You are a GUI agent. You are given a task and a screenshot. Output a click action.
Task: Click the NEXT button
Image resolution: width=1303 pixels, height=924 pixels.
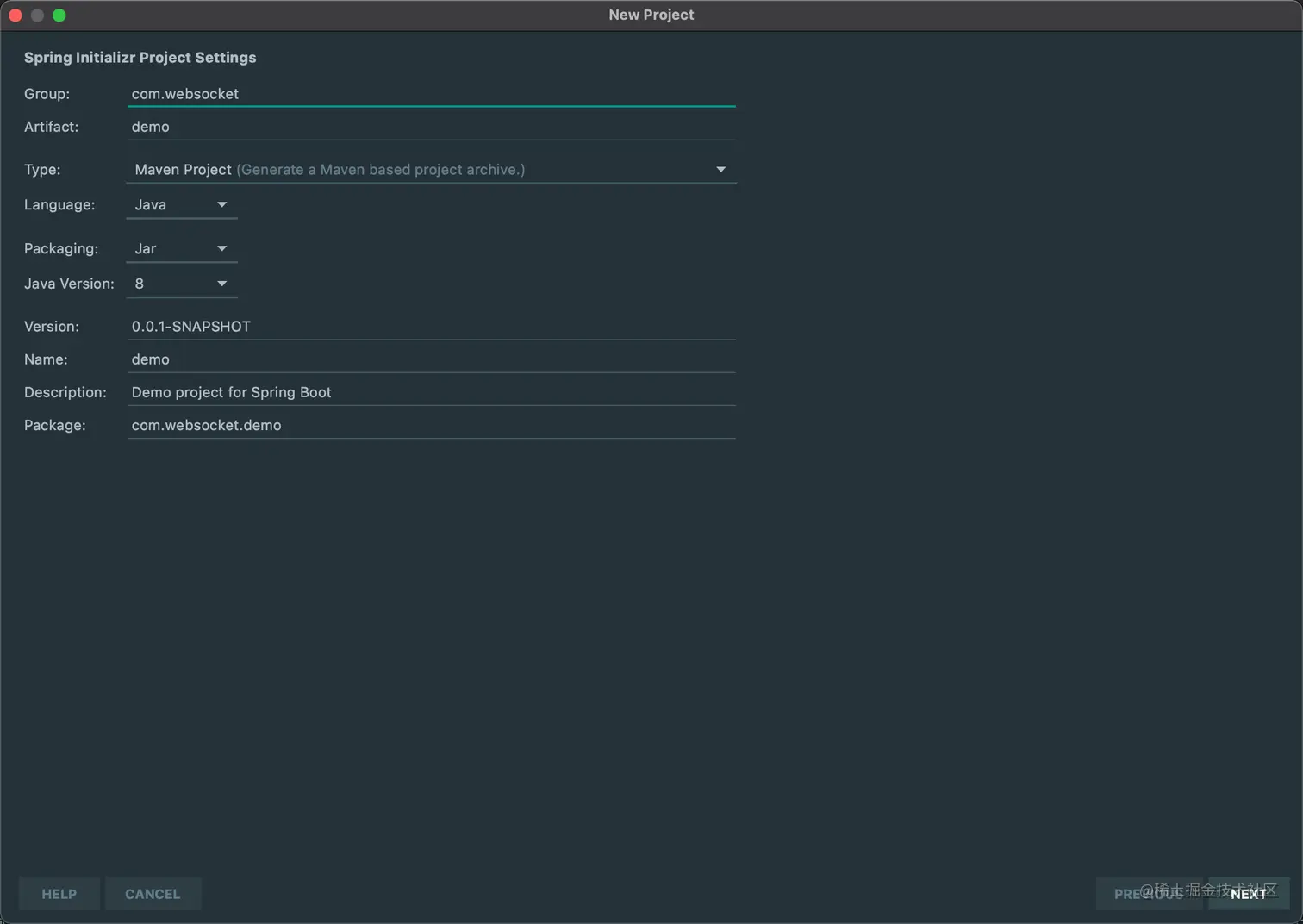(1249, 894)
